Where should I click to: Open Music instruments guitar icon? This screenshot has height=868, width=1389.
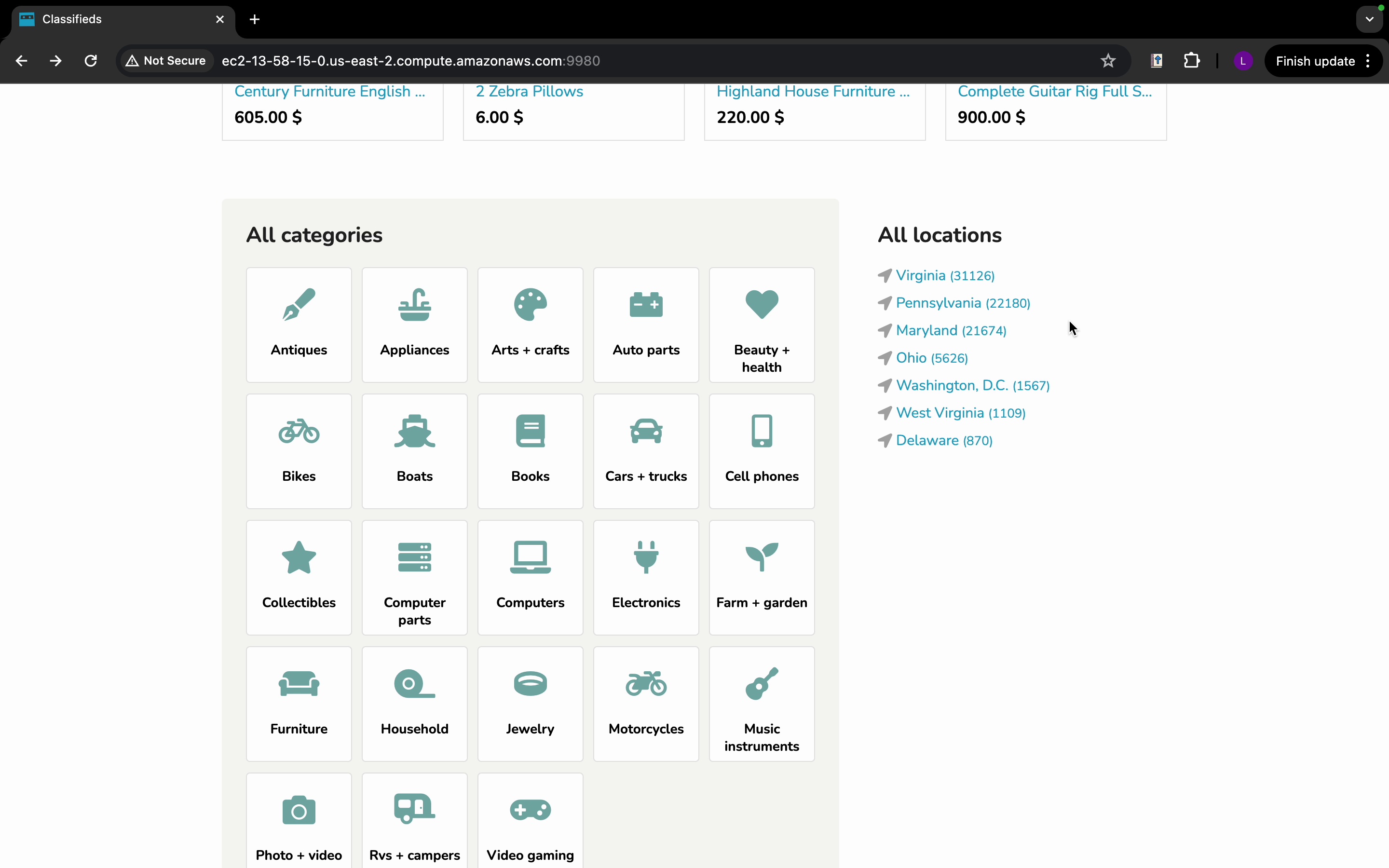click(x=762, y=683)
